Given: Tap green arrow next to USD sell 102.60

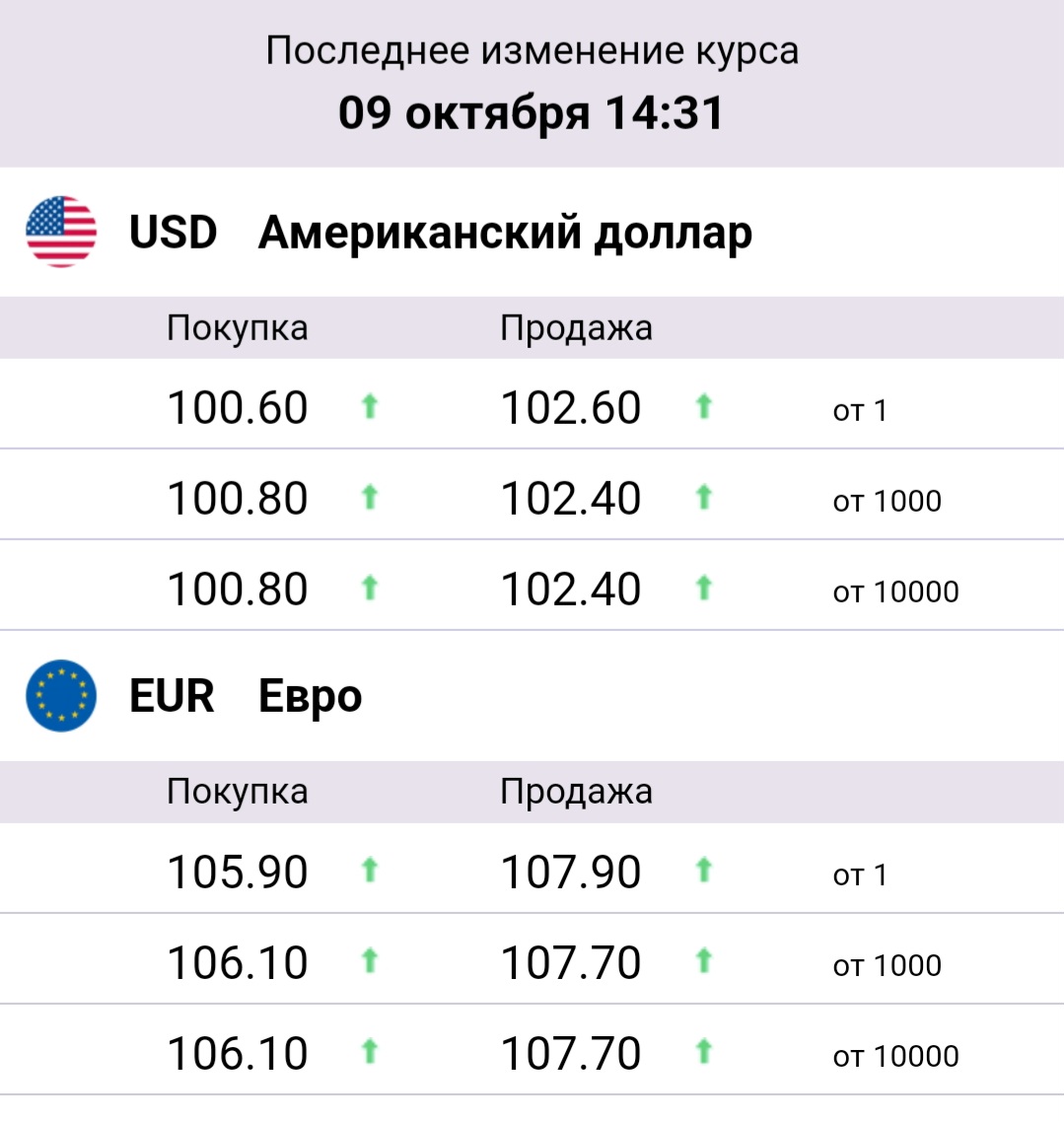Looking at the screenshot, I should pos(704,406).
